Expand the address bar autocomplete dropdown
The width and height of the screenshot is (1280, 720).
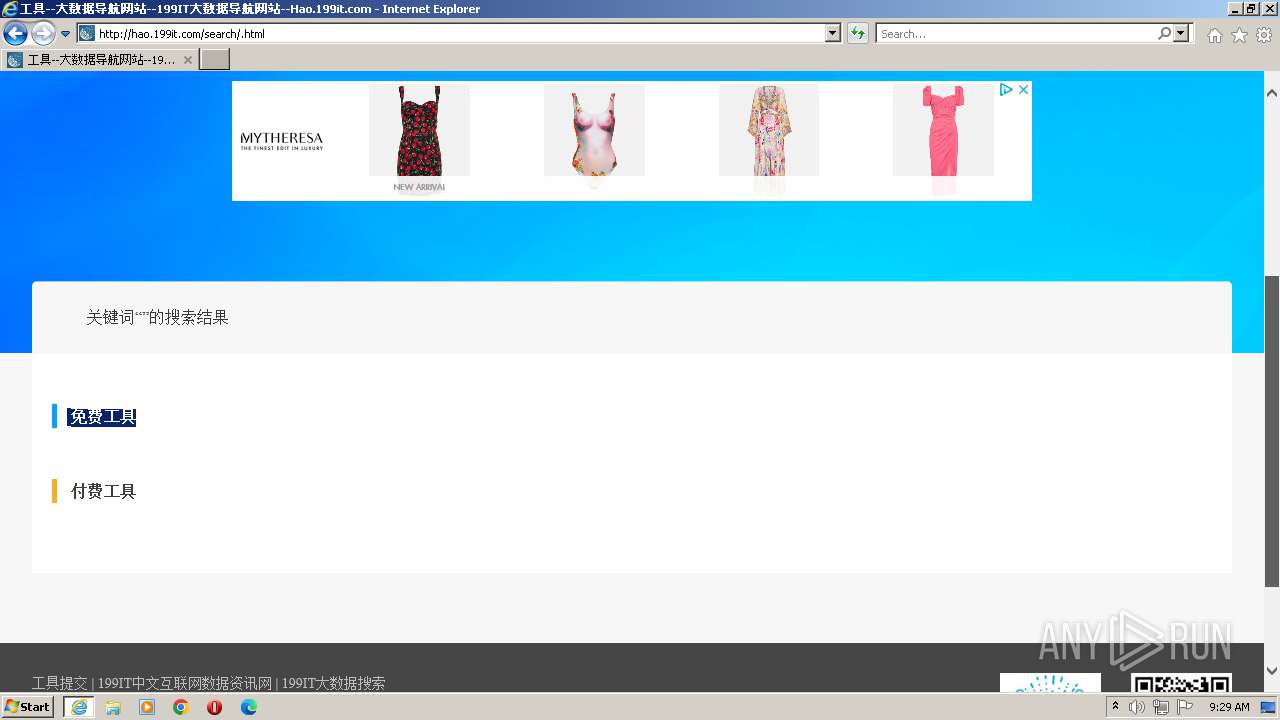click(833, 34)
